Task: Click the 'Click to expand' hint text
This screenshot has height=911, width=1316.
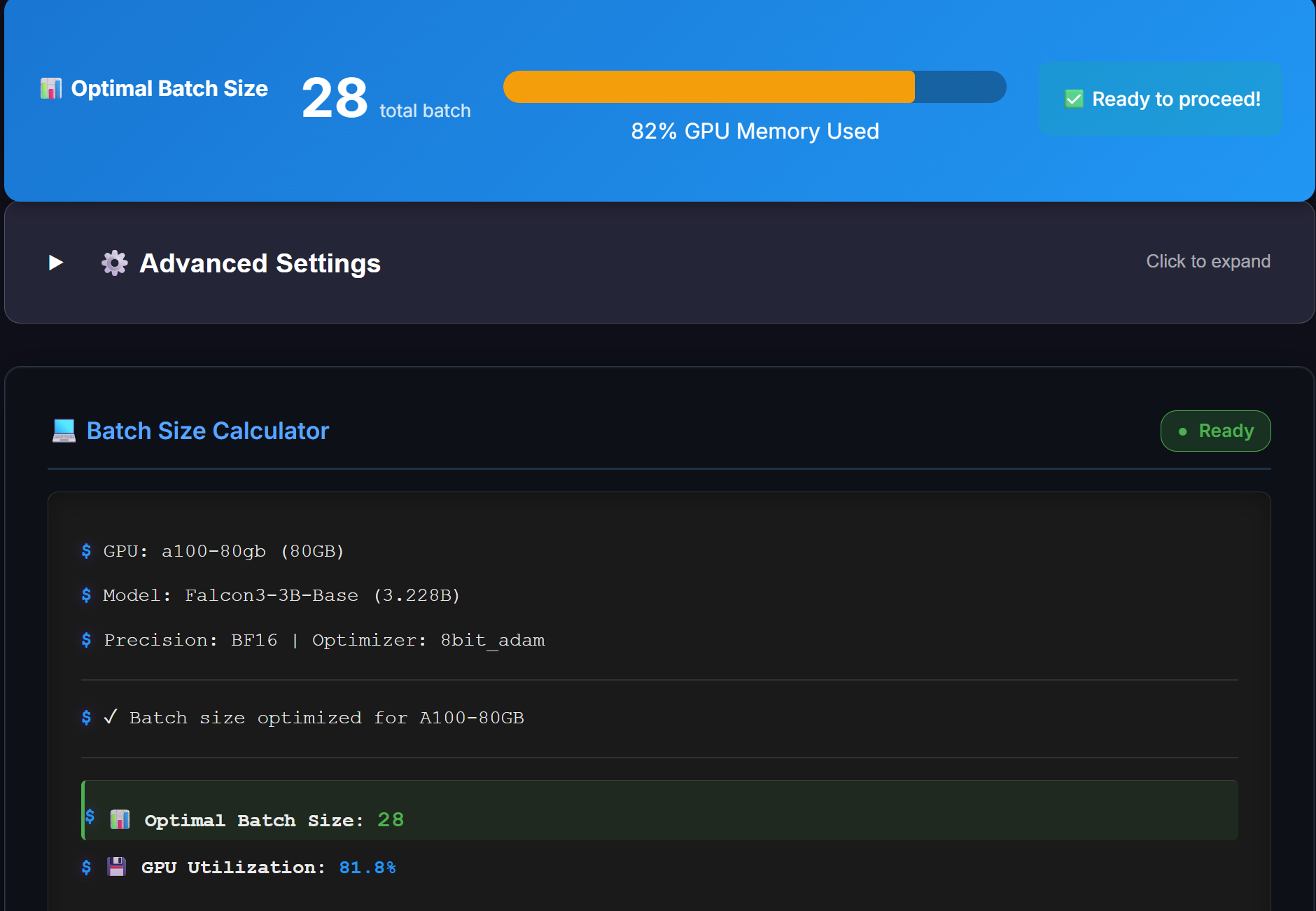Action: 1207,261
